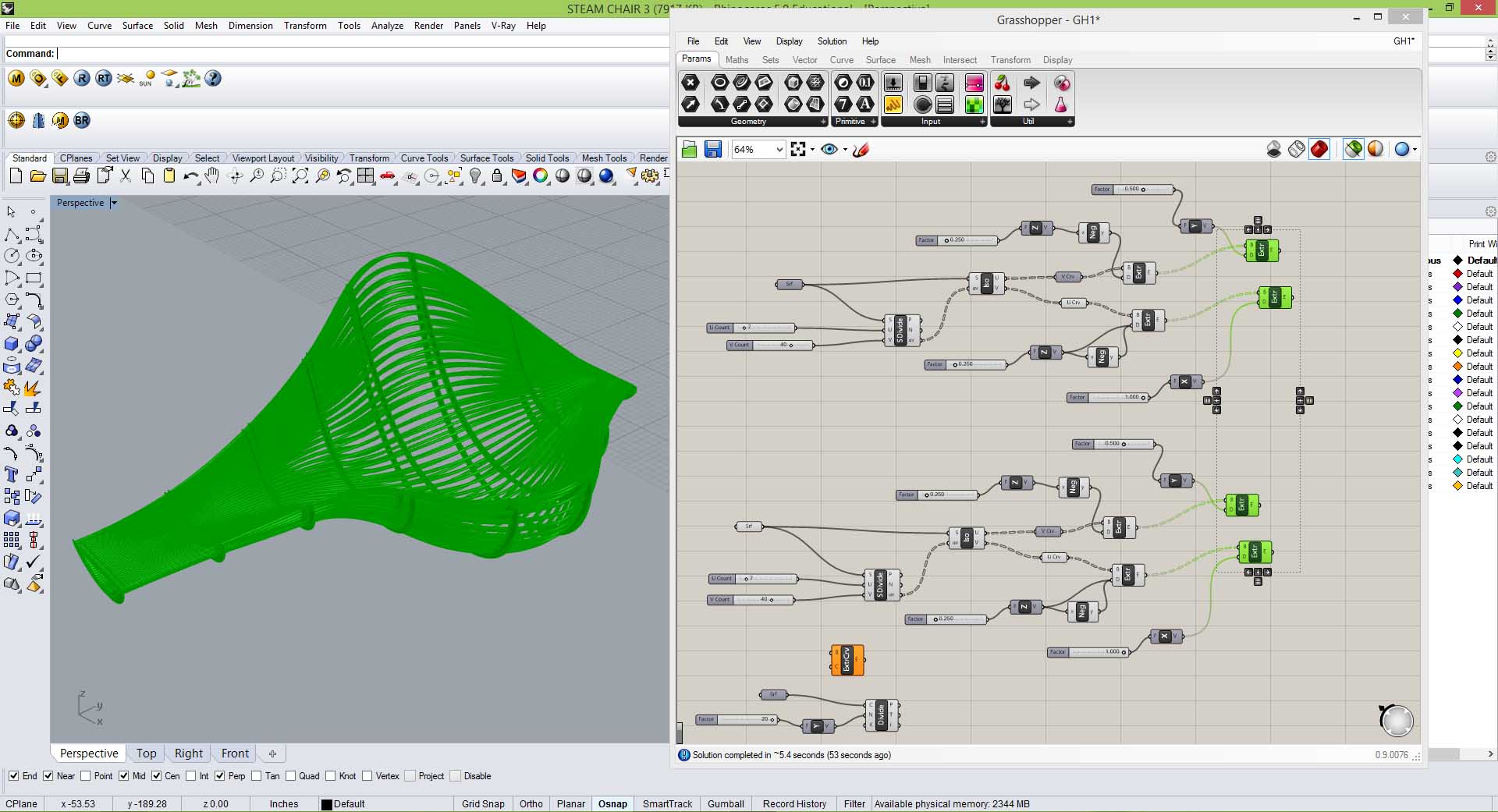This screenshot has height=812, width=1498.
Task: Click the Rhino Pan hand tool
Action: (x=212, y=176)
